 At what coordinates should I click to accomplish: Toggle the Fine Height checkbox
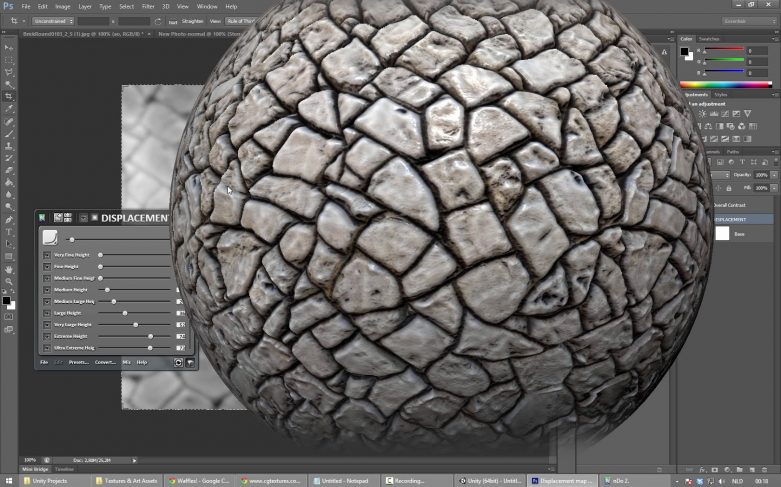47,267
